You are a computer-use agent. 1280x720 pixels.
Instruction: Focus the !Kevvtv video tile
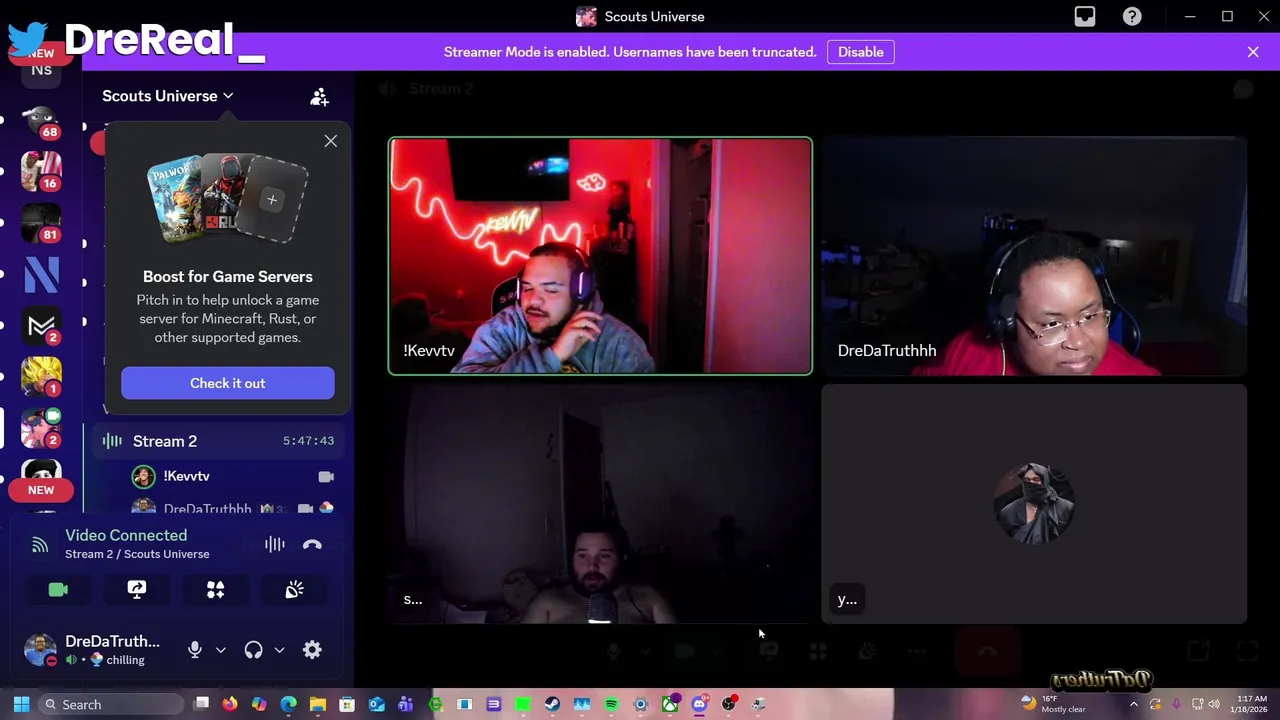(600, 256)
